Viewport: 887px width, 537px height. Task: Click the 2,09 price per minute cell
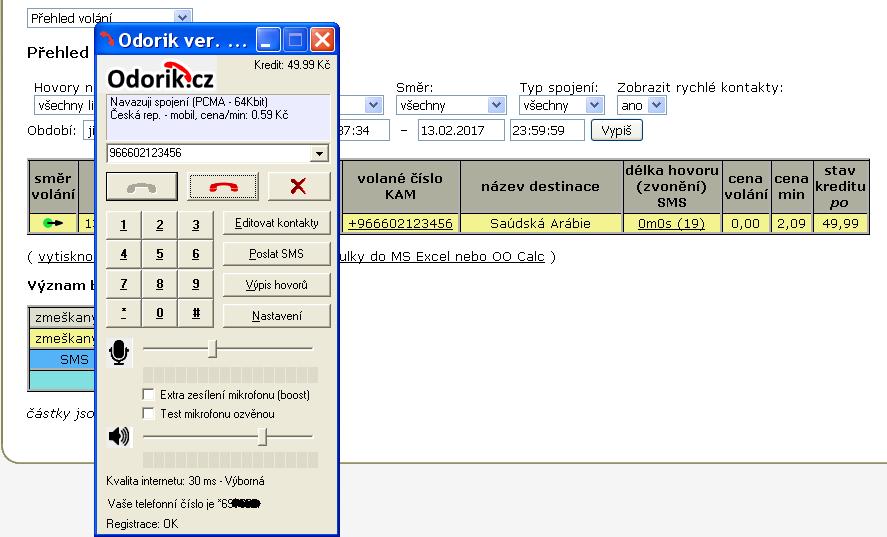tap(791, 224)
